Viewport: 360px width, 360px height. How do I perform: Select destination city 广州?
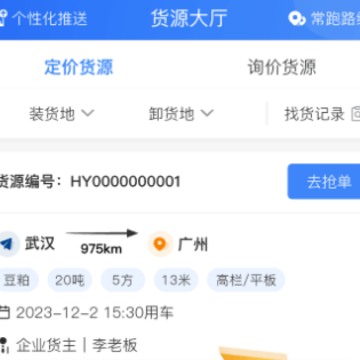(193, 244)
